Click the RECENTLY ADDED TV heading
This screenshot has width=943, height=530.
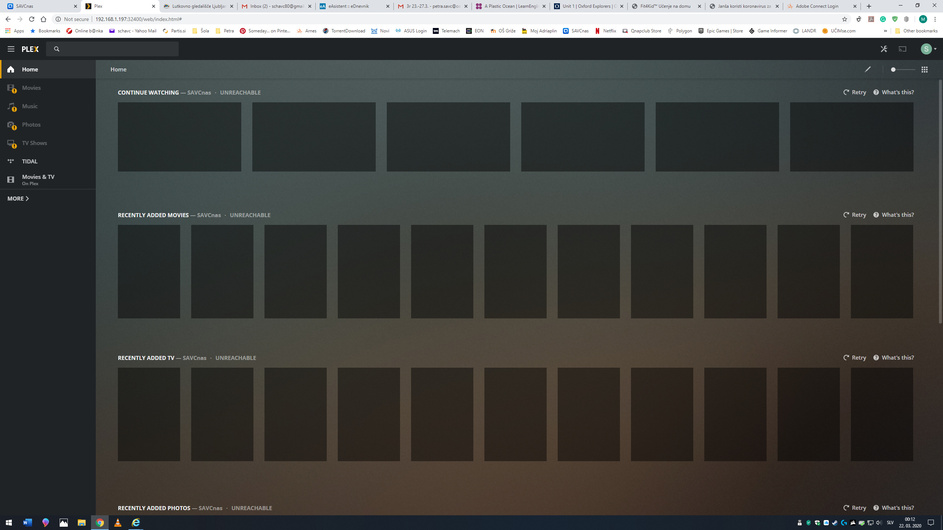(146, 358)
